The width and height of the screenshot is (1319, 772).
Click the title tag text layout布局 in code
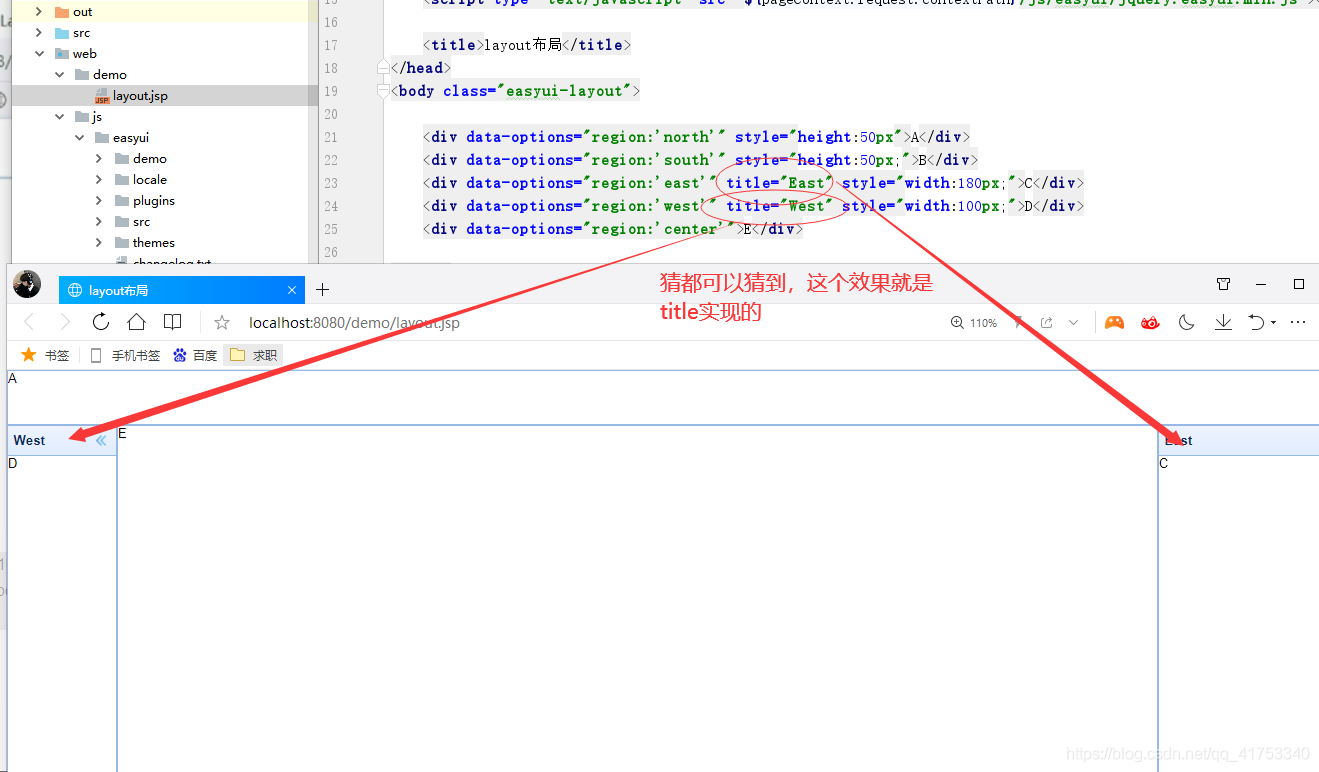523,45
